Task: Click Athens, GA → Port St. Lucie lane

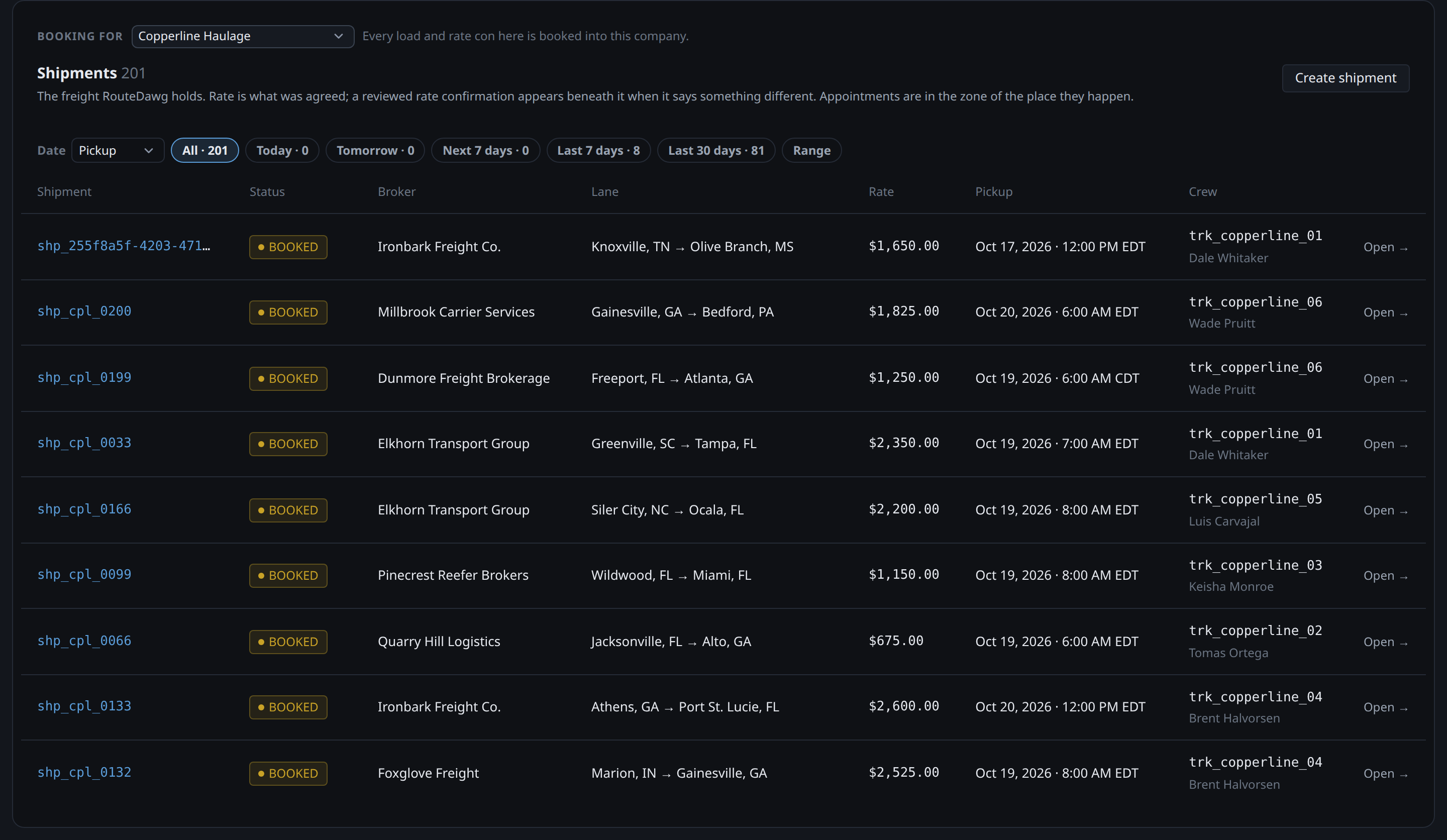Action: point(685,707)
